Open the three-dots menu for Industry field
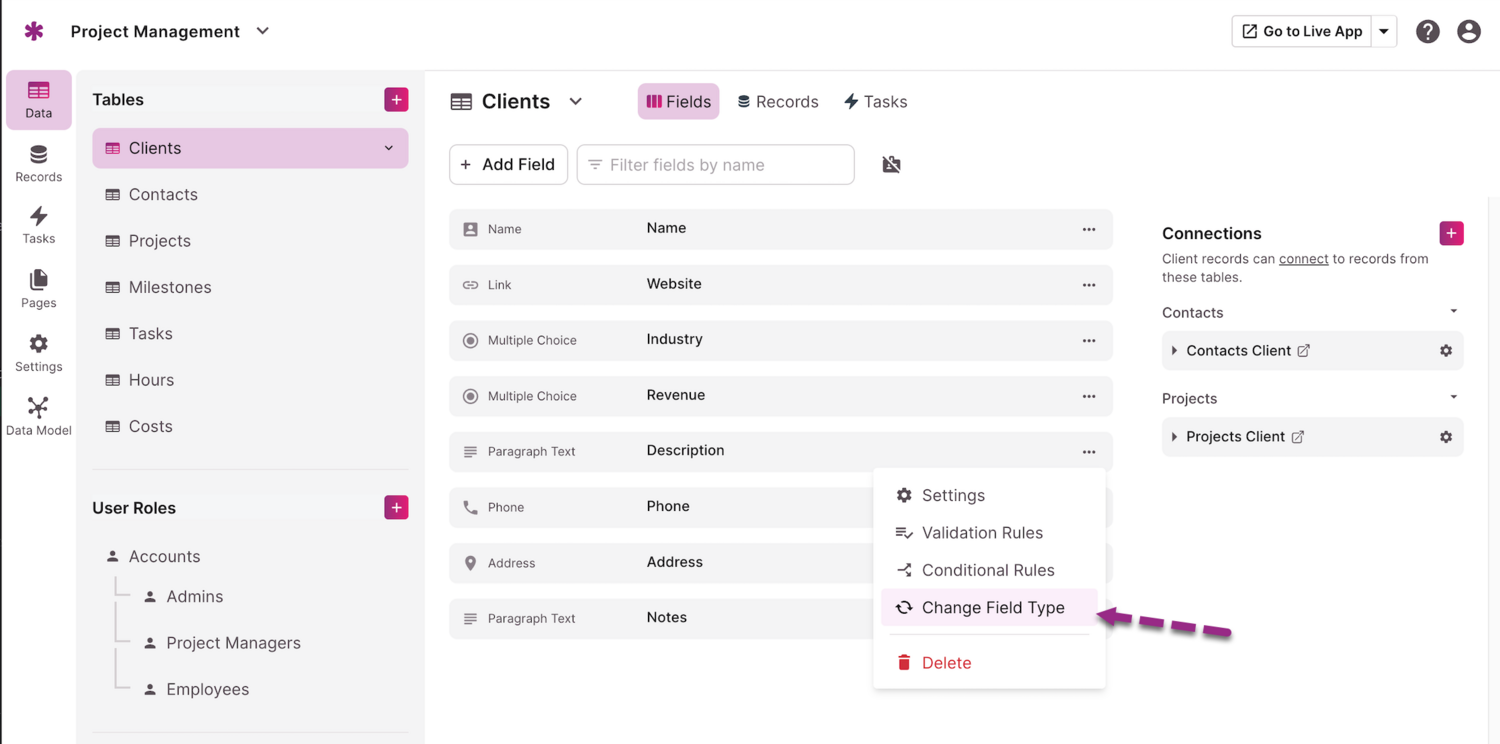1500x744 pixels. [1088, 341]
